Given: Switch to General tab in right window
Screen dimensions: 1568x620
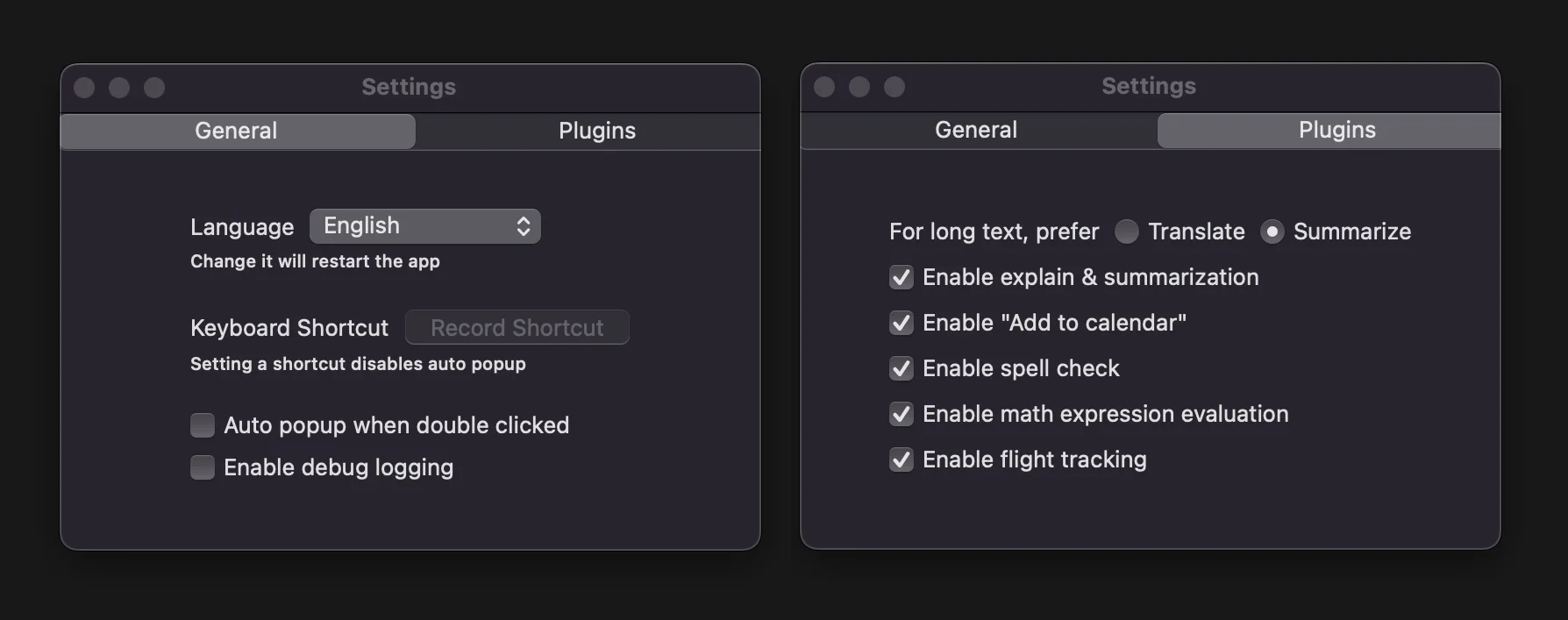Looking at the screenshot, I should point(976,130).
